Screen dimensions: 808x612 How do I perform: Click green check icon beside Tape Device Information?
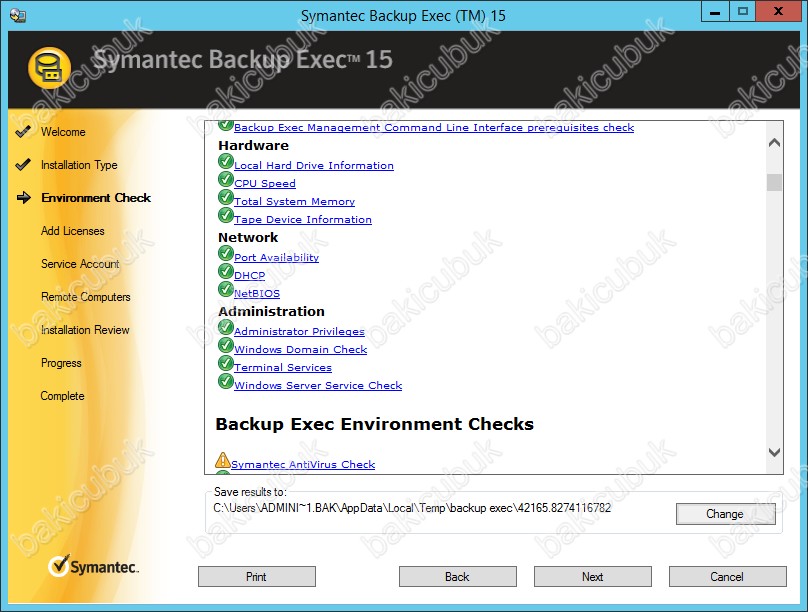pyautogui.click(x=225, y=216)
